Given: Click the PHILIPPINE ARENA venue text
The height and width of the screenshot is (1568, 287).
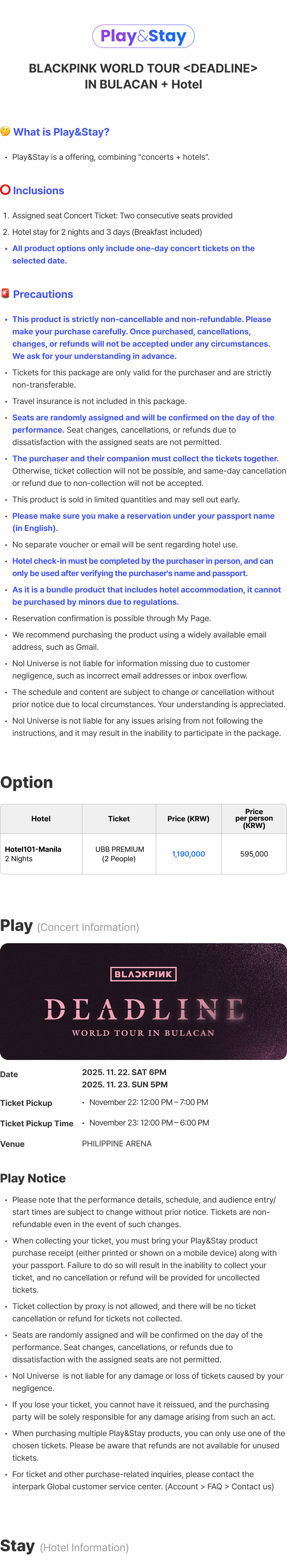Looking at the screenshot, I should pyautogui.click(x=117, y=1144).
